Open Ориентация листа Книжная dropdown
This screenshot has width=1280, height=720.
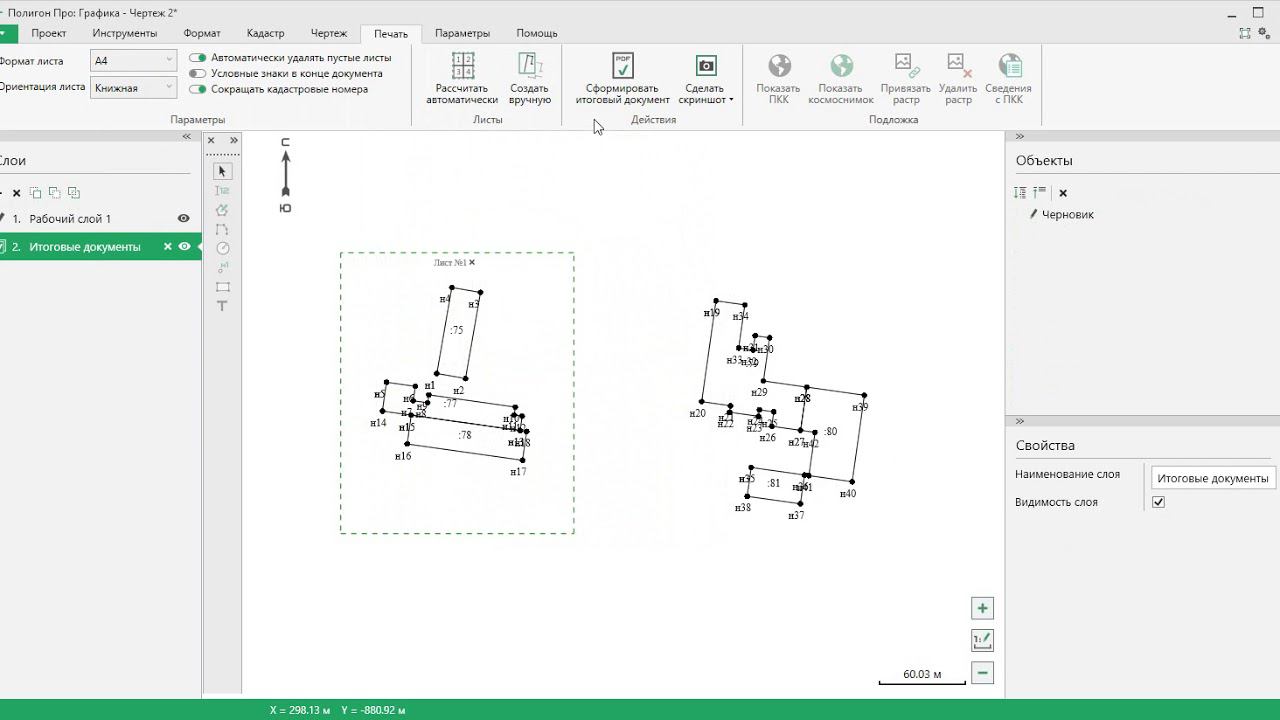(133, 88)
